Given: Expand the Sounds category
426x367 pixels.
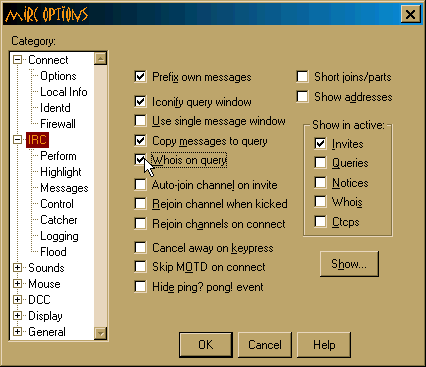Looking at the screenshot, I should 17,268.
